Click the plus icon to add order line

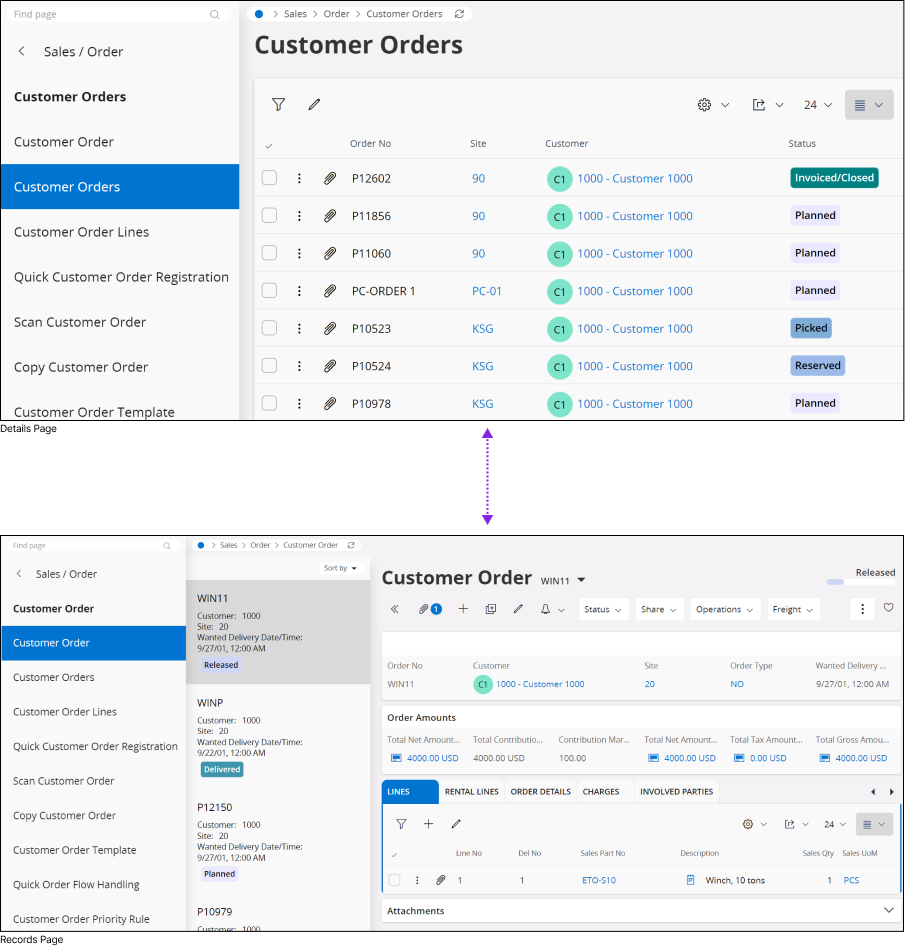coord(428,824)
